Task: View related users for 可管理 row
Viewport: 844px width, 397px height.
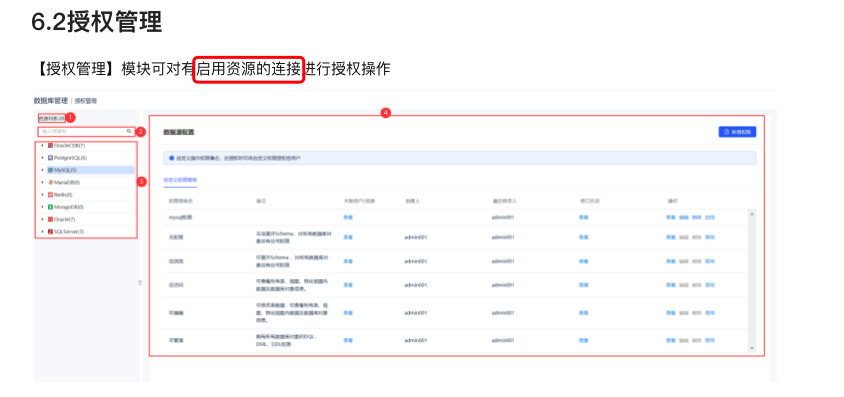Action: tap(348, 341)
